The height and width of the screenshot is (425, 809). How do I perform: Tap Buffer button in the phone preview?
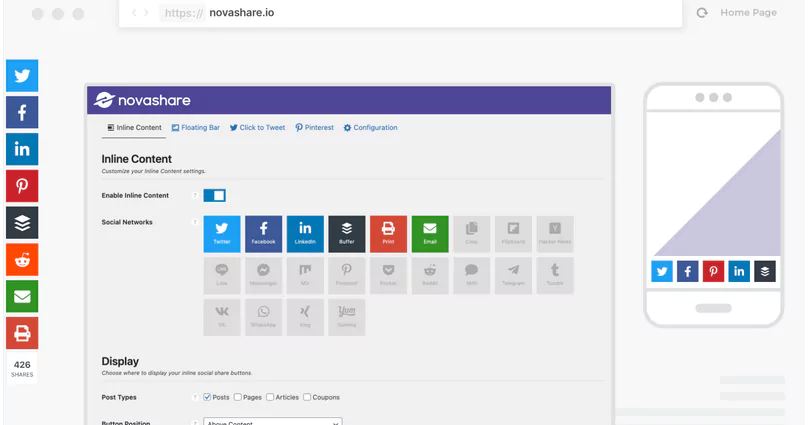click(x=765, y=271)
